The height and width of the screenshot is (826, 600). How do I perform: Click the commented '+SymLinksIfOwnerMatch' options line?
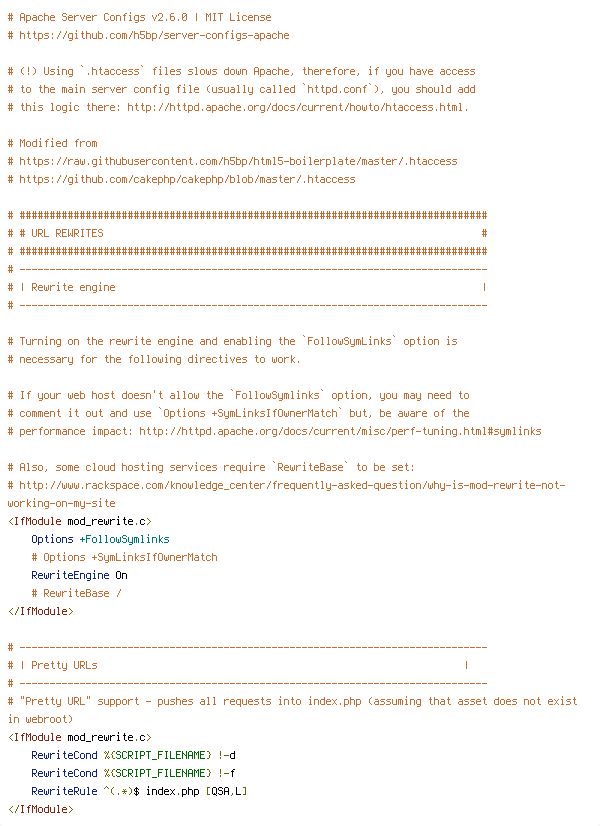[124, 557]
